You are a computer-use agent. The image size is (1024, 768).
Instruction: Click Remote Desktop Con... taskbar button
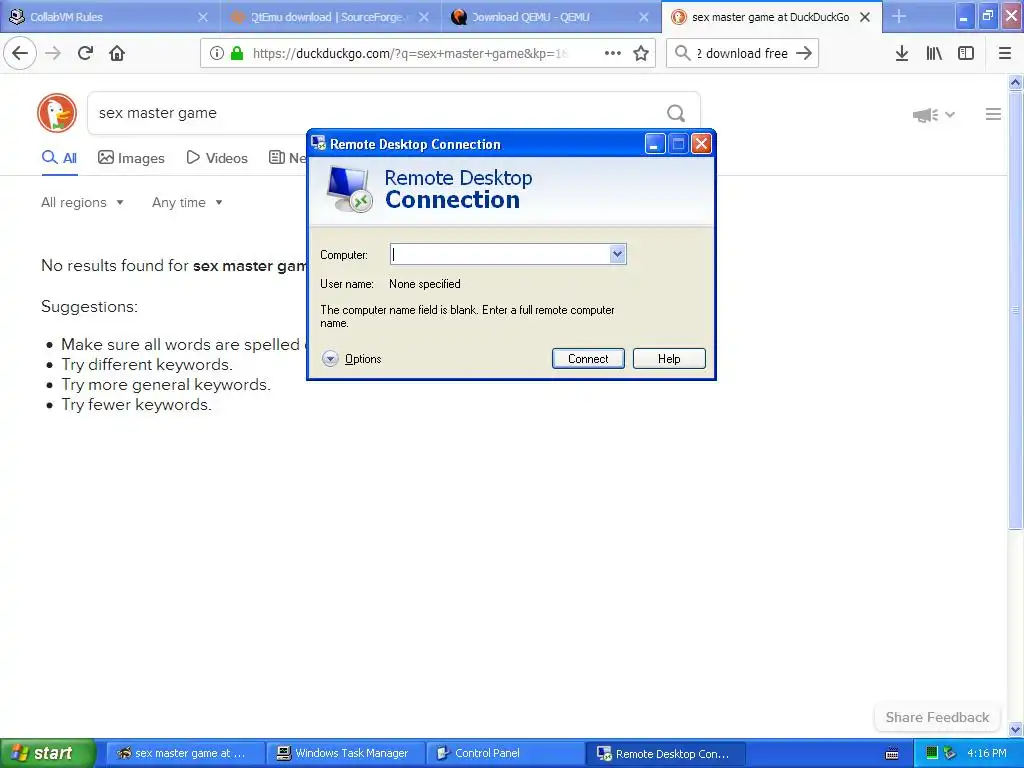(665, 753)
